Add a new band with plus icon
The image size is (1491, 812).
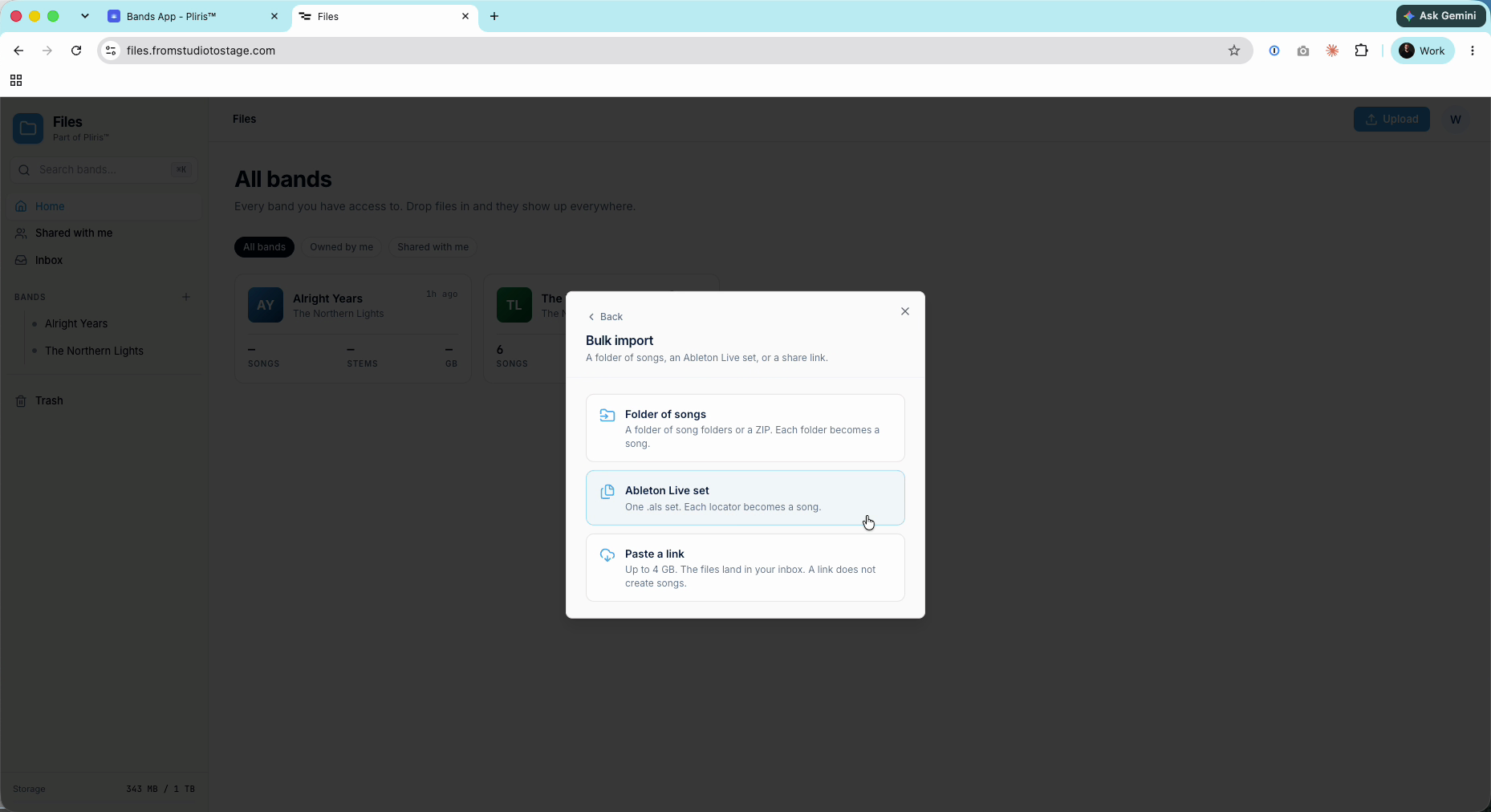[x=186, y=297]
